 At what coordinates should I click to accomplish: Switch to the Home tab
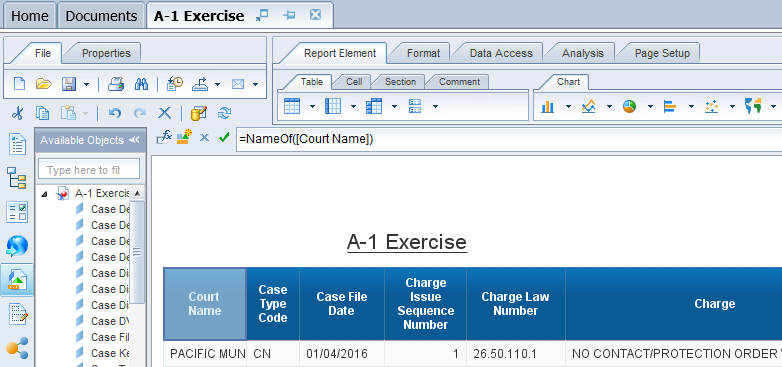29,16
